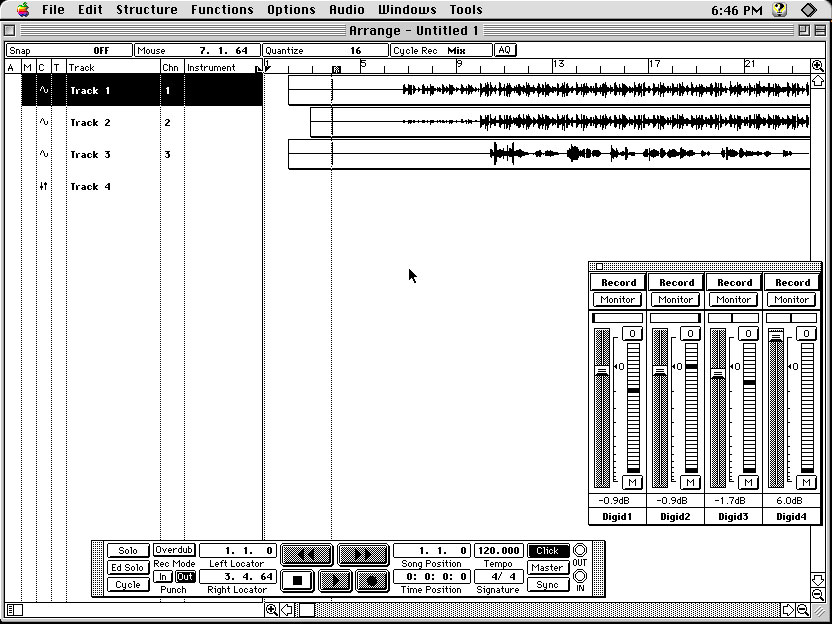Click the scroll left arrow of horizontal scrollbar
This screenshot has height=624, width=832.
coord(287,610)
